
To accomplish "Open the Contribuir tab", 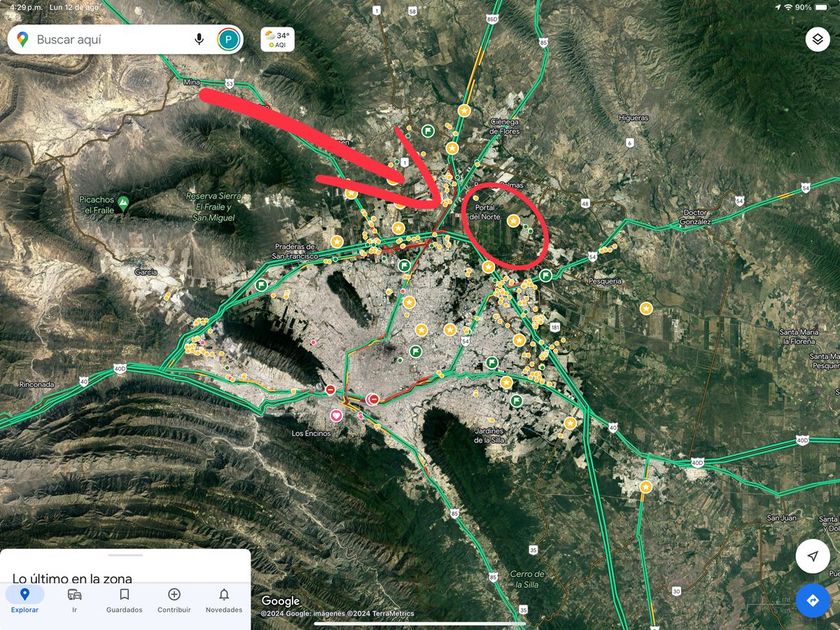I will pos(174,601).
